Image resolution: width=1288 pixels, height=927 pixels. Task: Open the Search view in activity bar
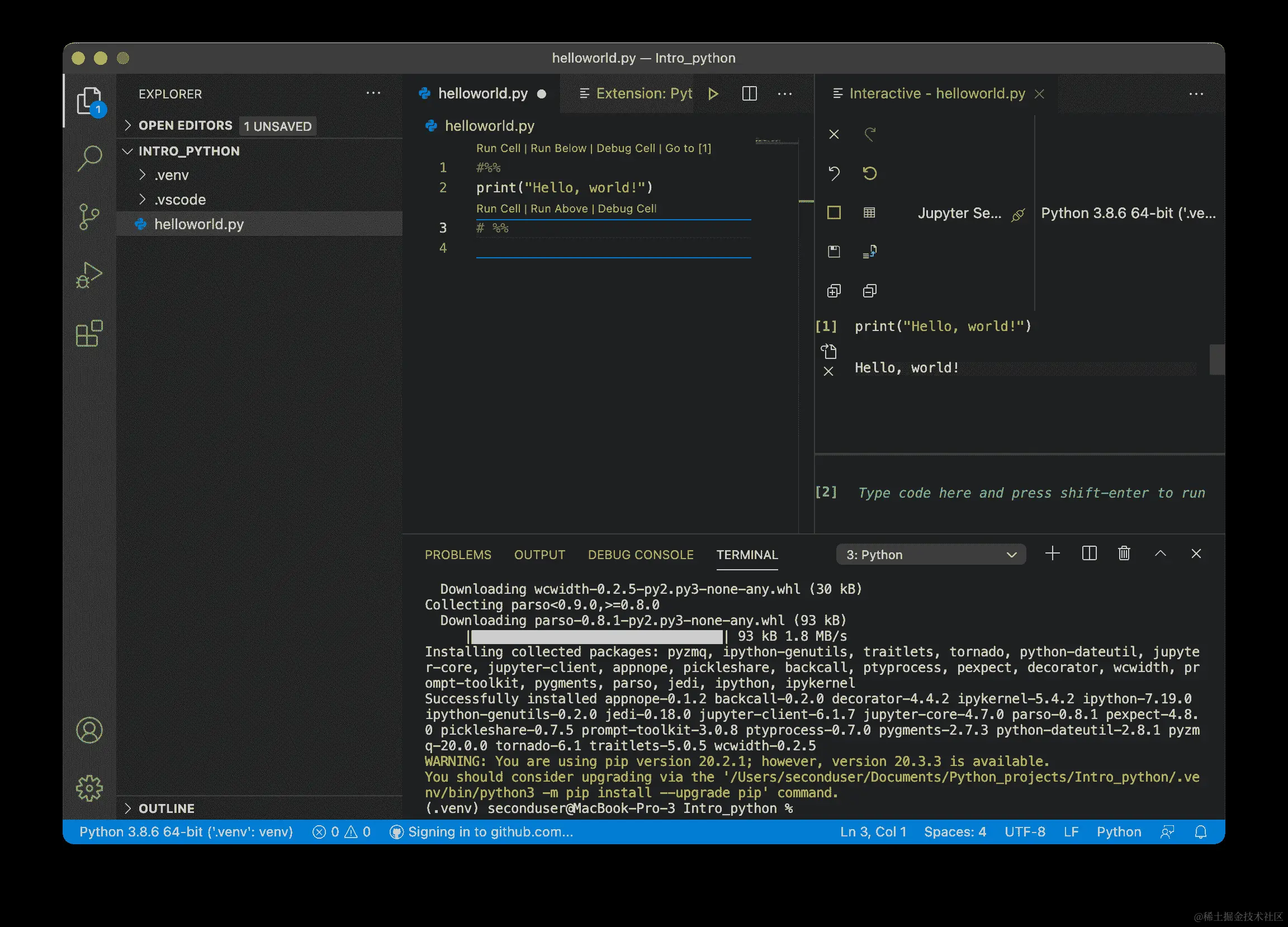click(x=89, y=158)
